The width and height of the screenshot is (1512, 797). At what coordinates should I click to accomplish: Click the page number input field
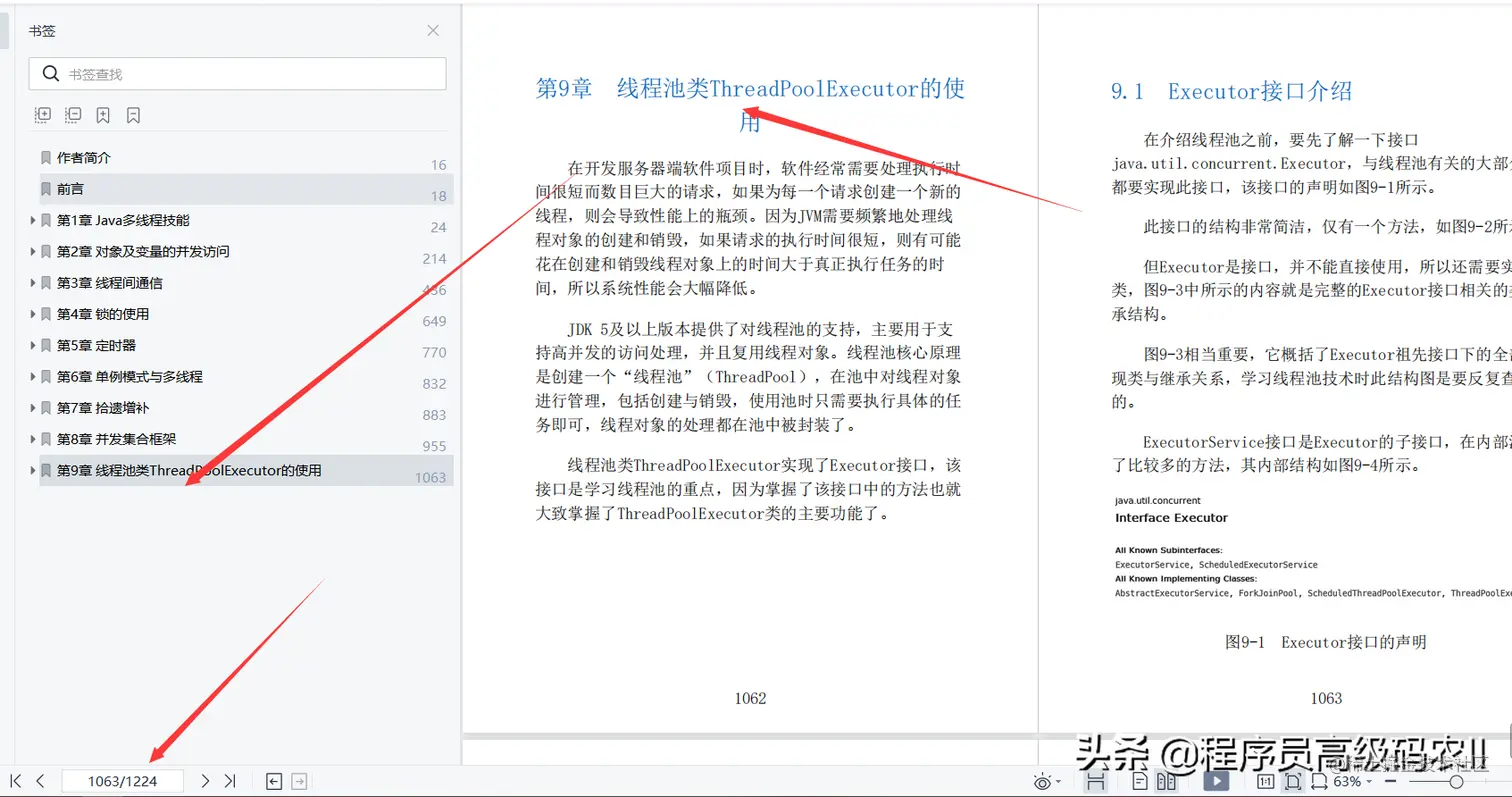124,781
